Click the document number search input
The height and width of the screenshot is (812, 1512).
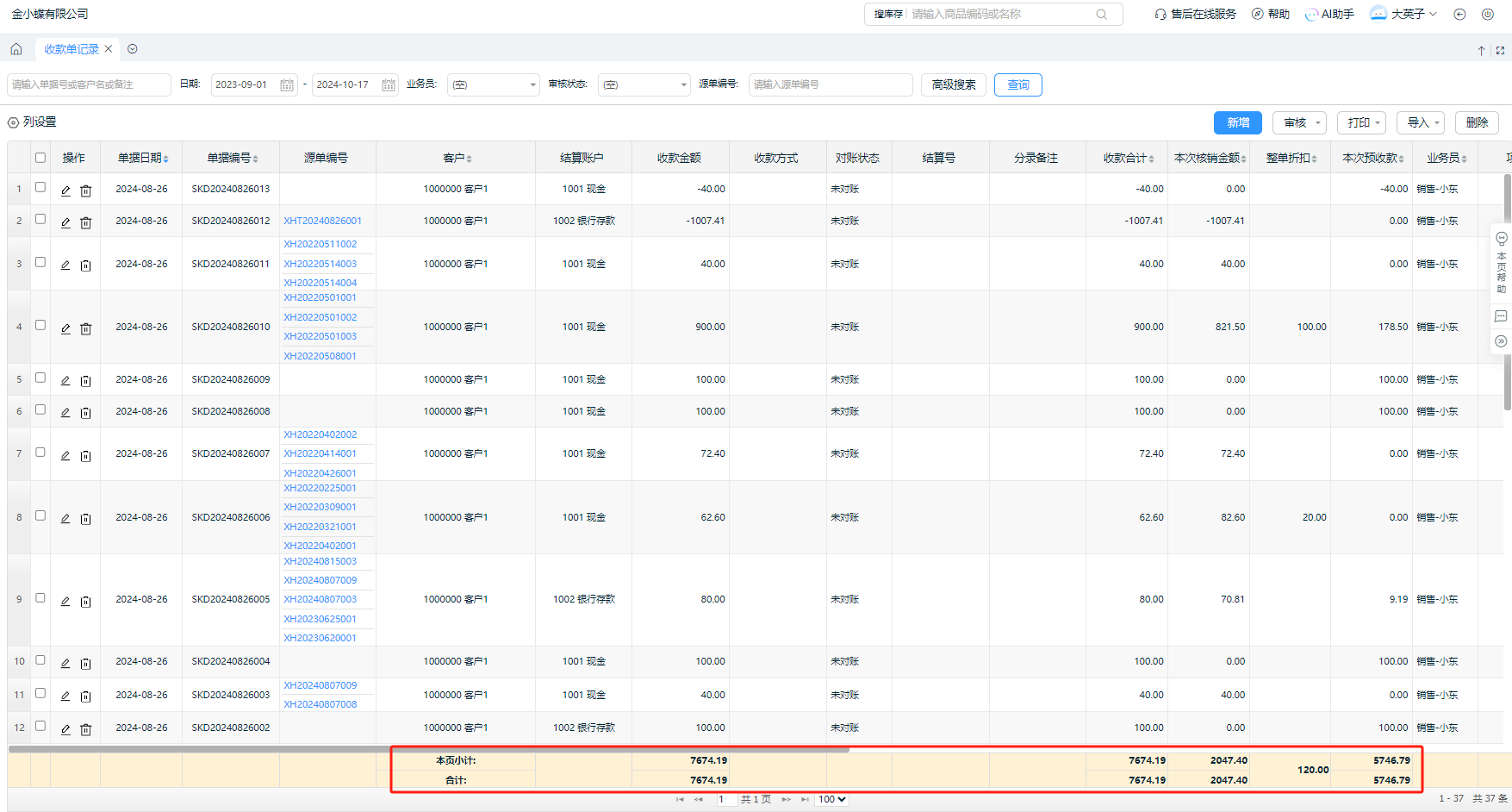coord(89,84)
